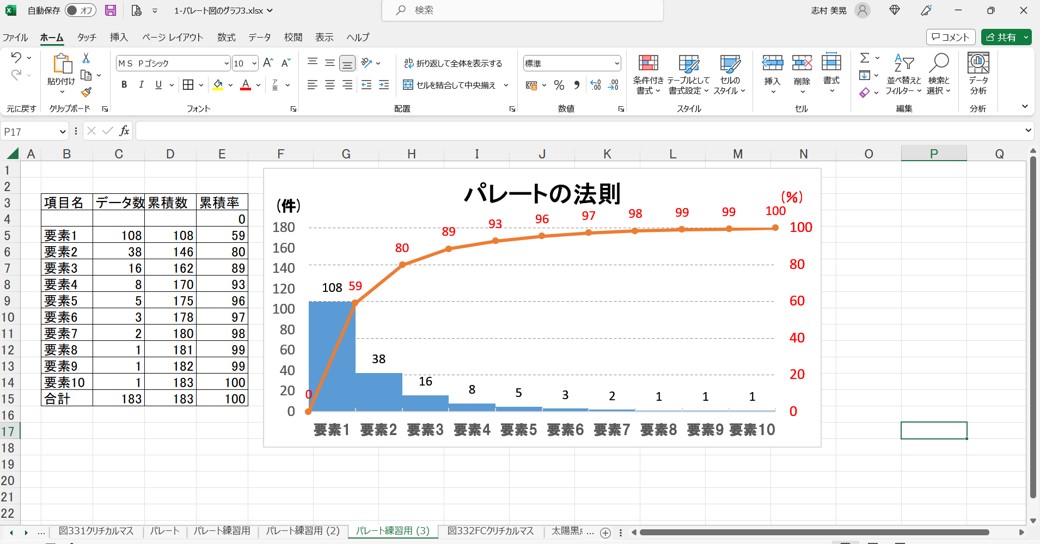Click the AutoSum sigma icon

click(x=865, y=58)
